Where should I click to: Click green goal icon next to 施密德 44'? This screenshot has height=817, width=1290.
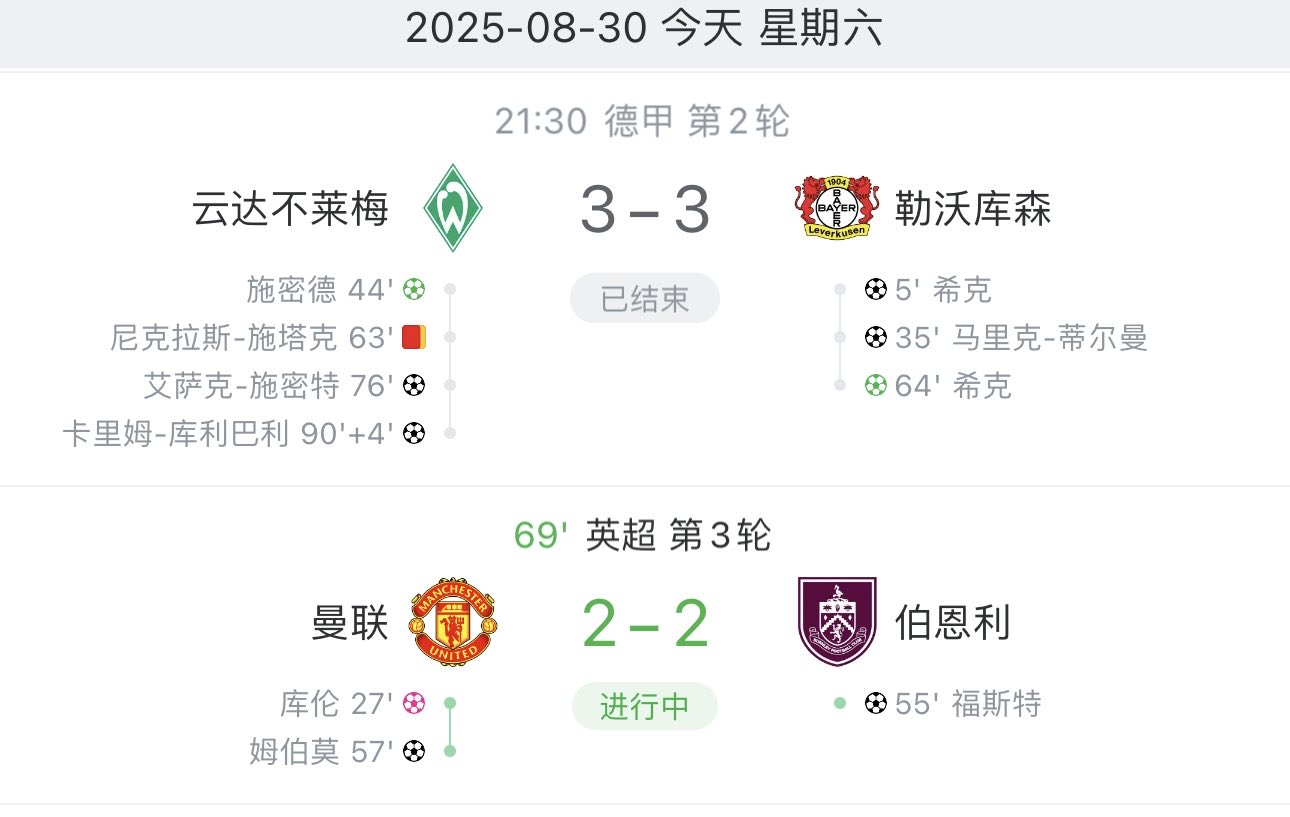pos(414,290)
